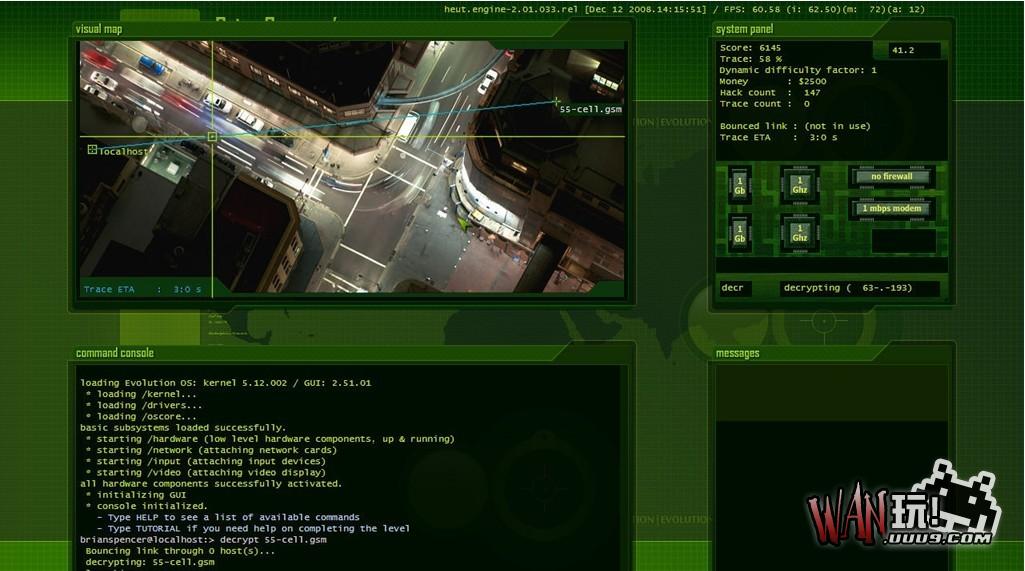The width and height of the screenshot is (1025, 571).
Task: Click 'Bouncing link through 0 host(s)...' line
Action: 180,551
